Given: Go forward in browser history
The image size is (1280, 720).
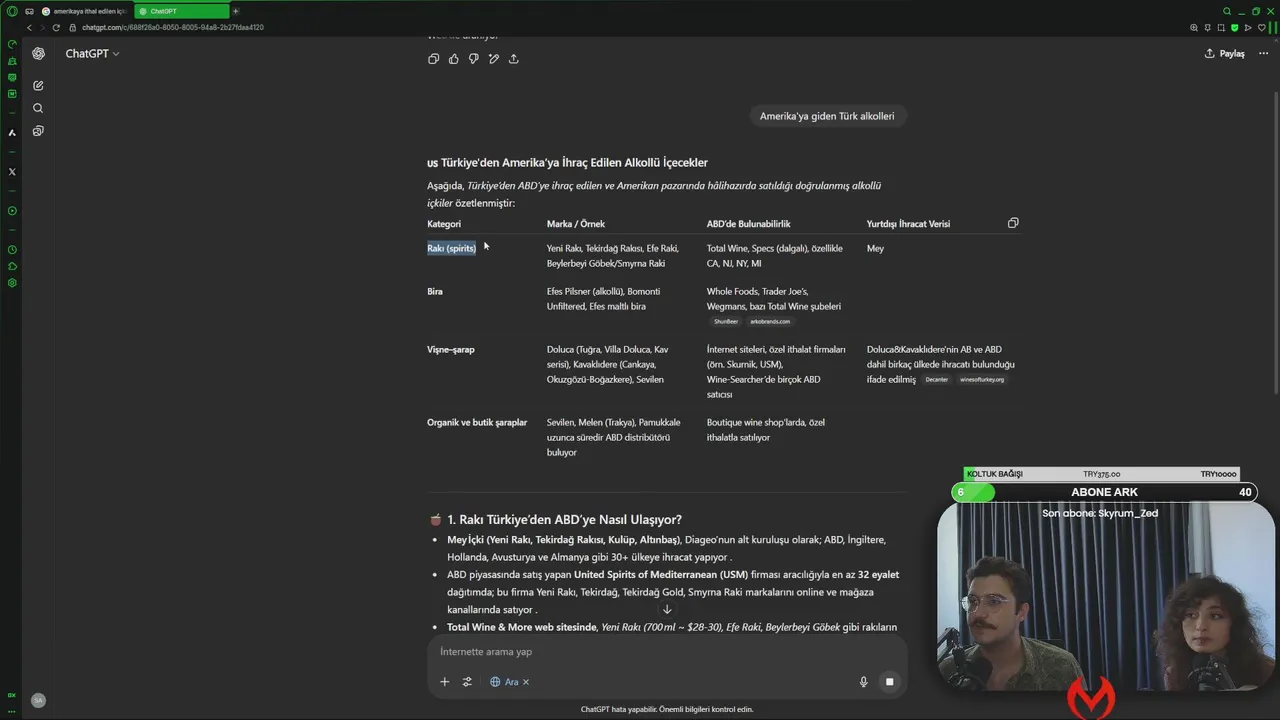Looking at the screenshot, I should [x=42, y=27].
